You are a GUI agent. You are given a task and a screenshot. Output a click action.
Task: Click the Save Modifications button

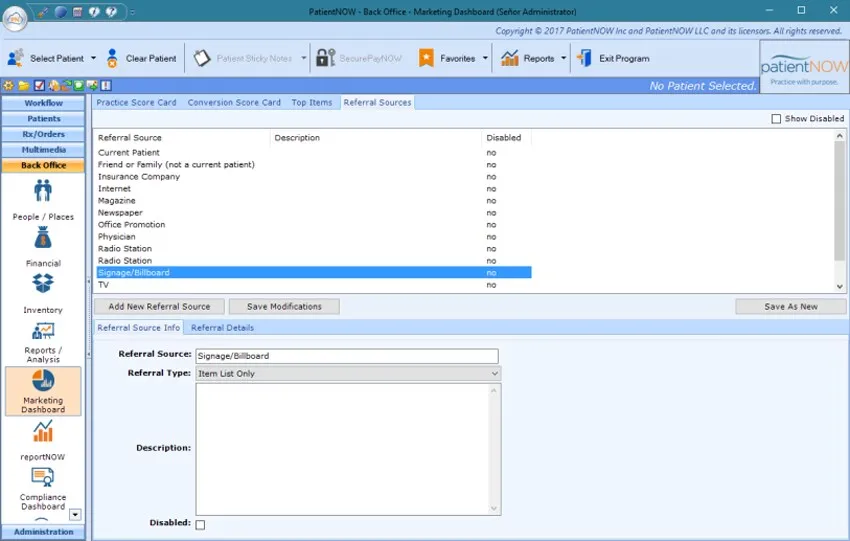pyautogui.click(x=284, y=306)
